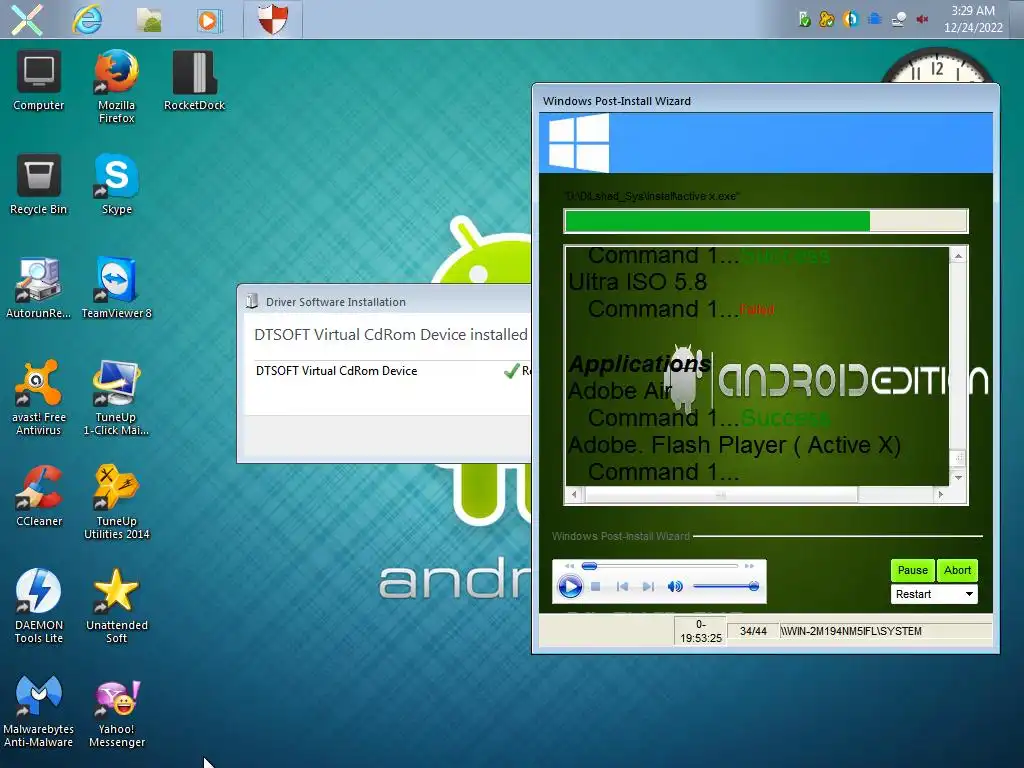Select 'DTSOFT Virtual CdRom Device' list row
This screenshot has height=768, width=1024.
[392, 371]
